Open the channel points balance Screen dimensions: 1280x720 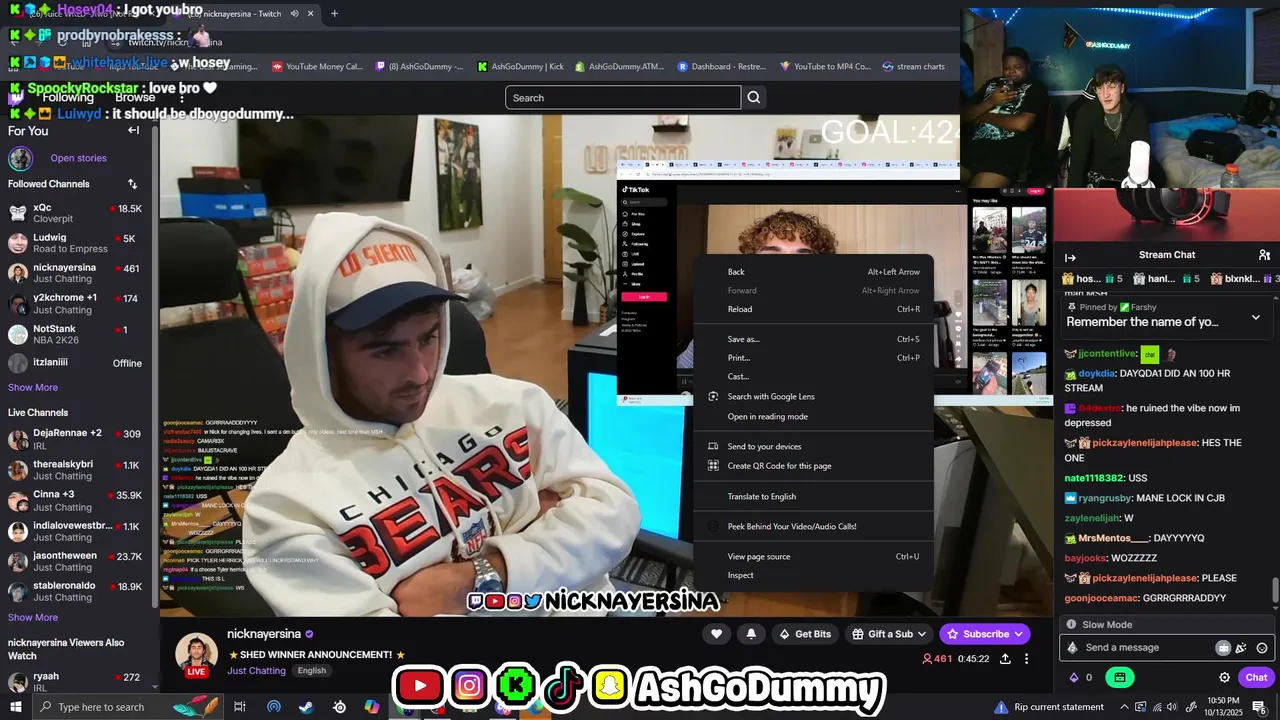click(1081, 677)
